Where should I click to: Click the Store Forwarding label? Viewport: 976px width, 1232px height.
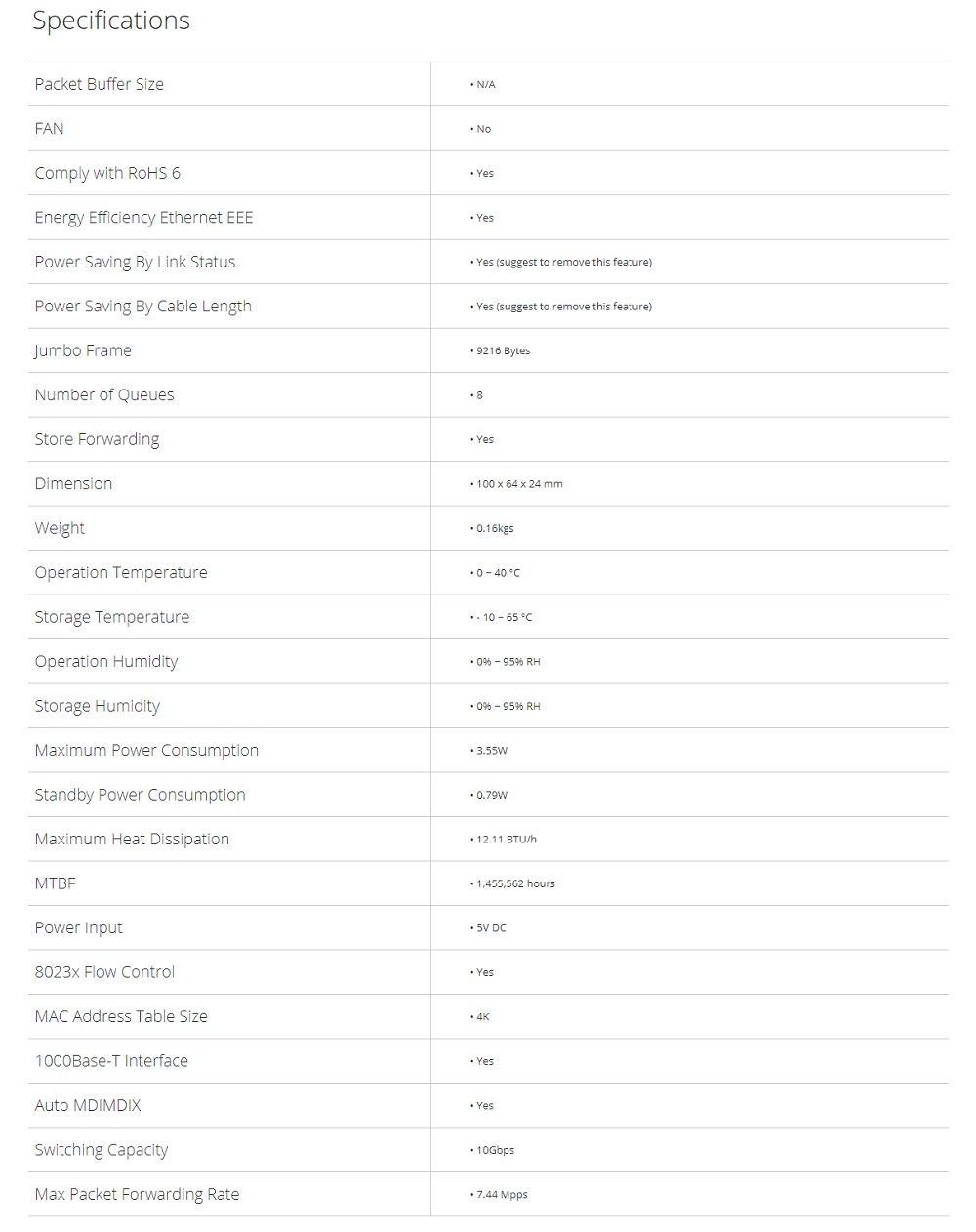(97, 439)
